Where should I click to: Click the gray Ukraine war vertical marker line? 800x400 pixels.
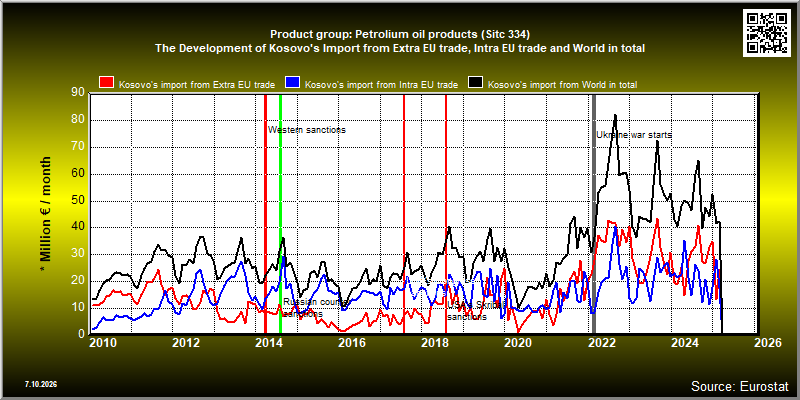[x=594, y=214]
